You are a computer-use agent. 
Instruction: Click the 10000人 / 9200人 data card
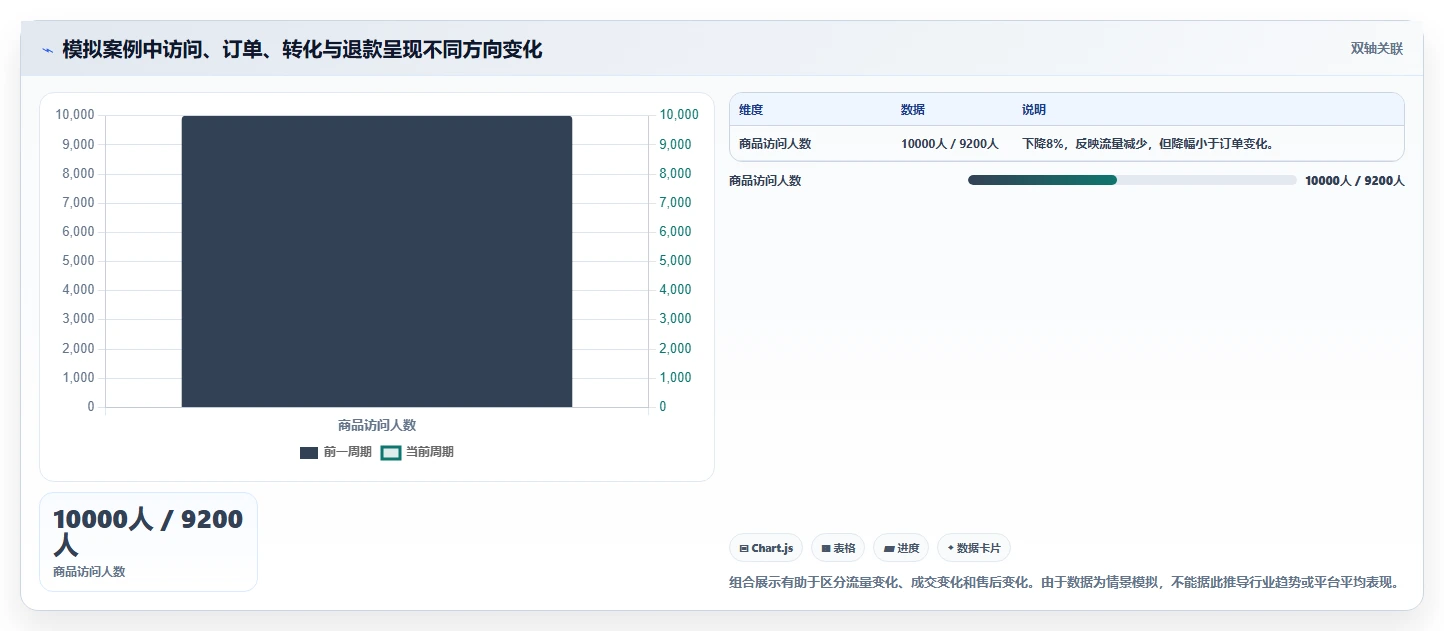click(x=148, y=542)
